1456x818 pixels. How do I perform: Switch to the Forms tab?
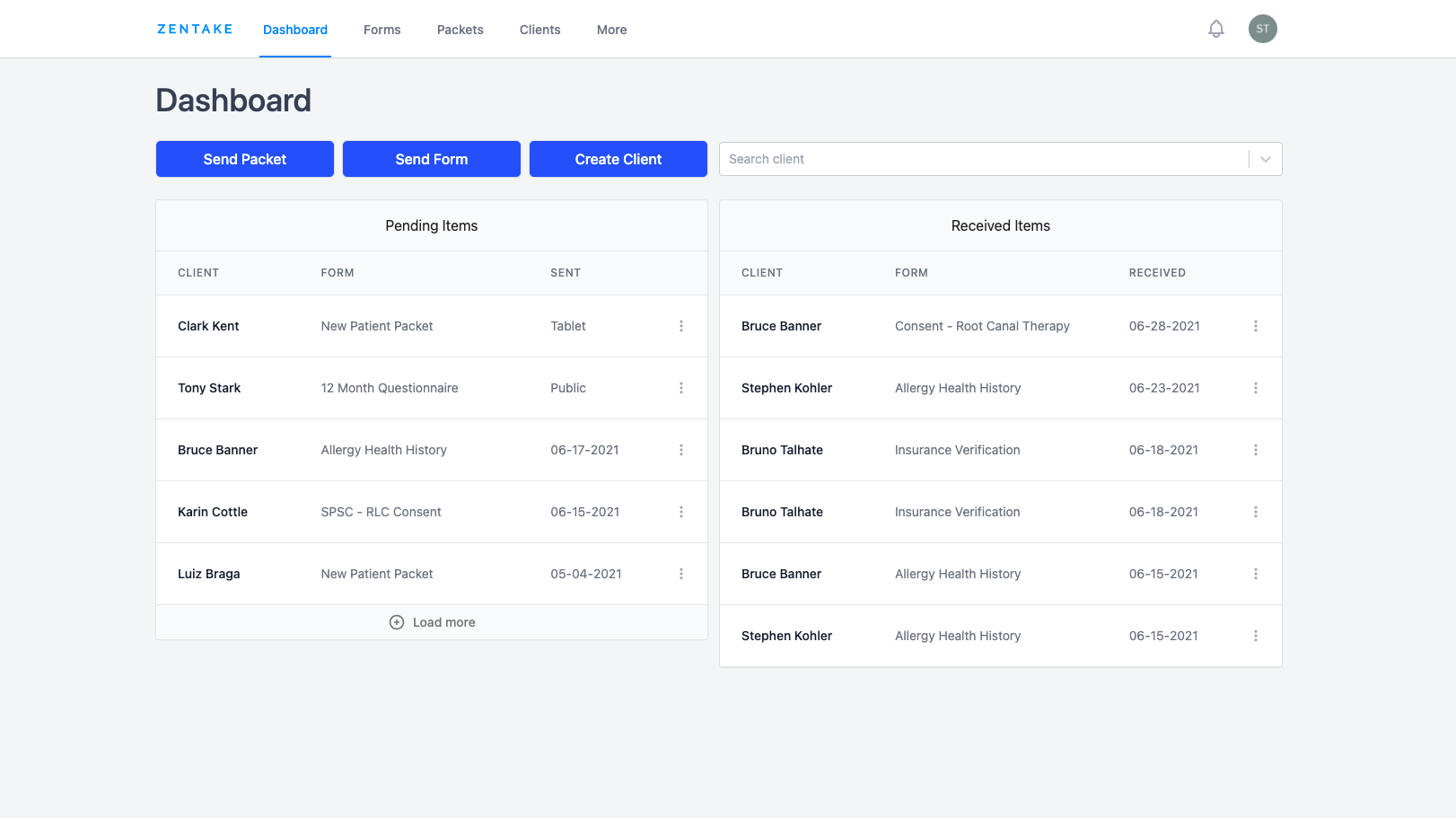[x=382, y=30]
